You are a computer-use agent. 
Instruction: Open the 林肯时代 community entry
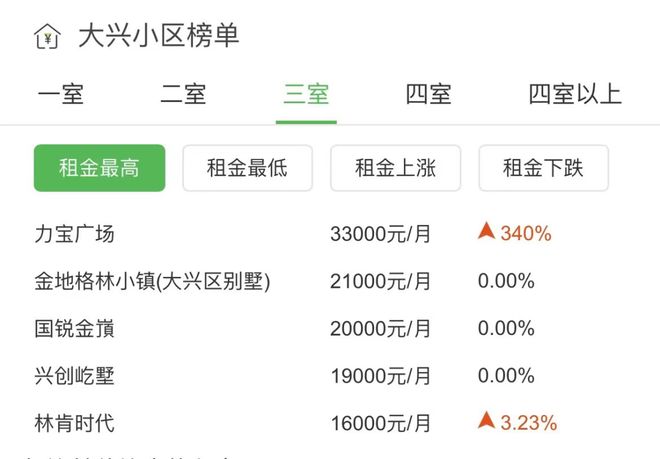coord(75,422)
